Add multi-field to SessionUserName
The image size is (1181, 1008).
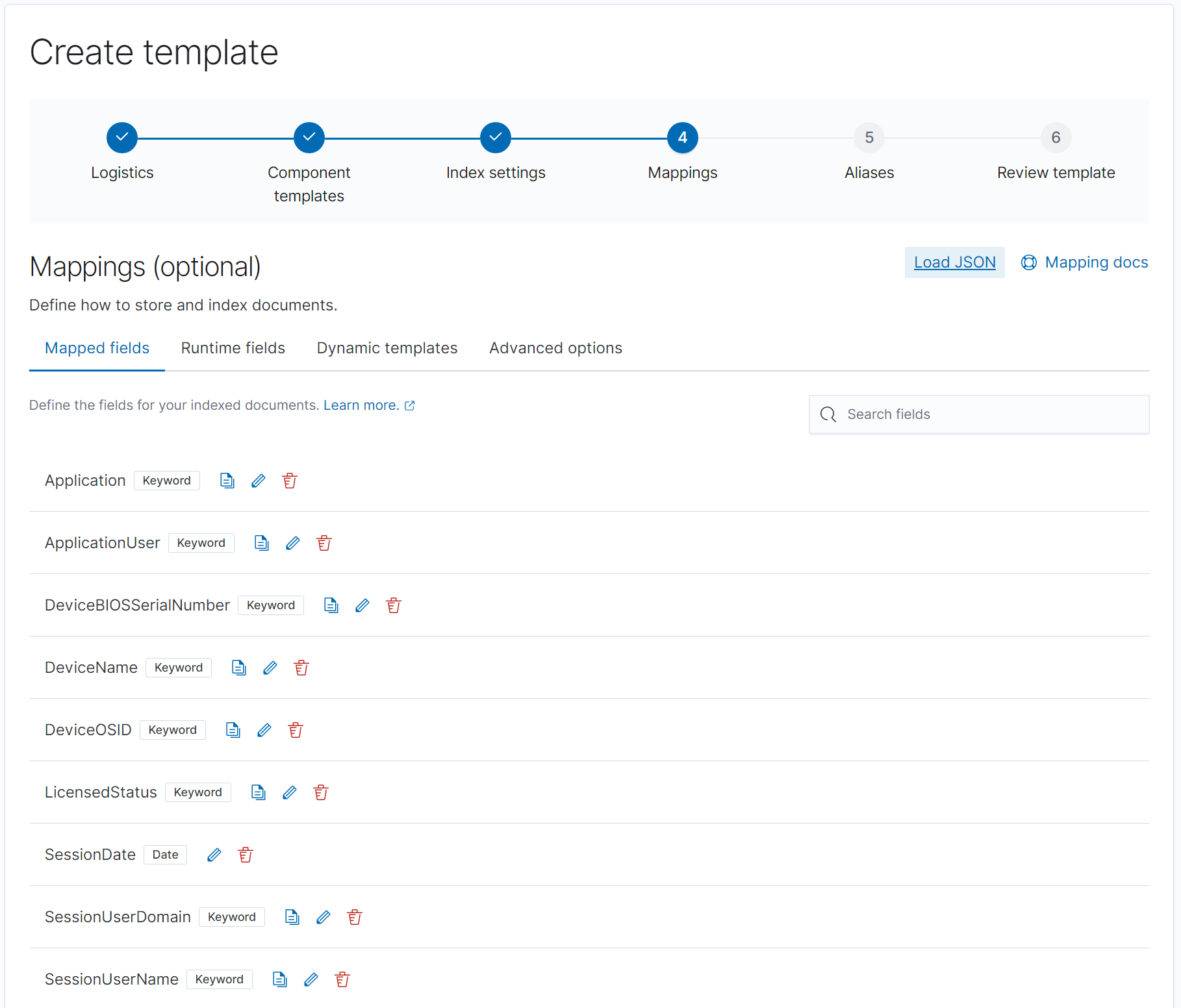pyautogui.click(x=280, y=979)
